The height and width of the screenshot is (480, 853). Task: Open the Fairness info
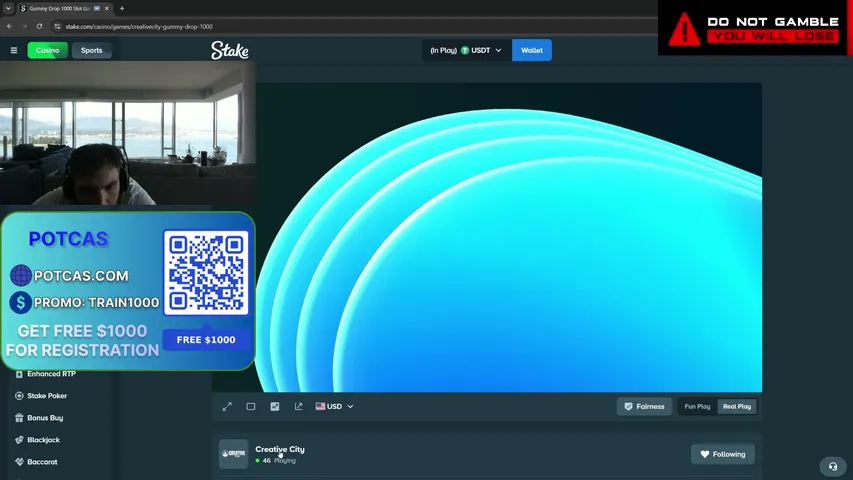point(644,407)
